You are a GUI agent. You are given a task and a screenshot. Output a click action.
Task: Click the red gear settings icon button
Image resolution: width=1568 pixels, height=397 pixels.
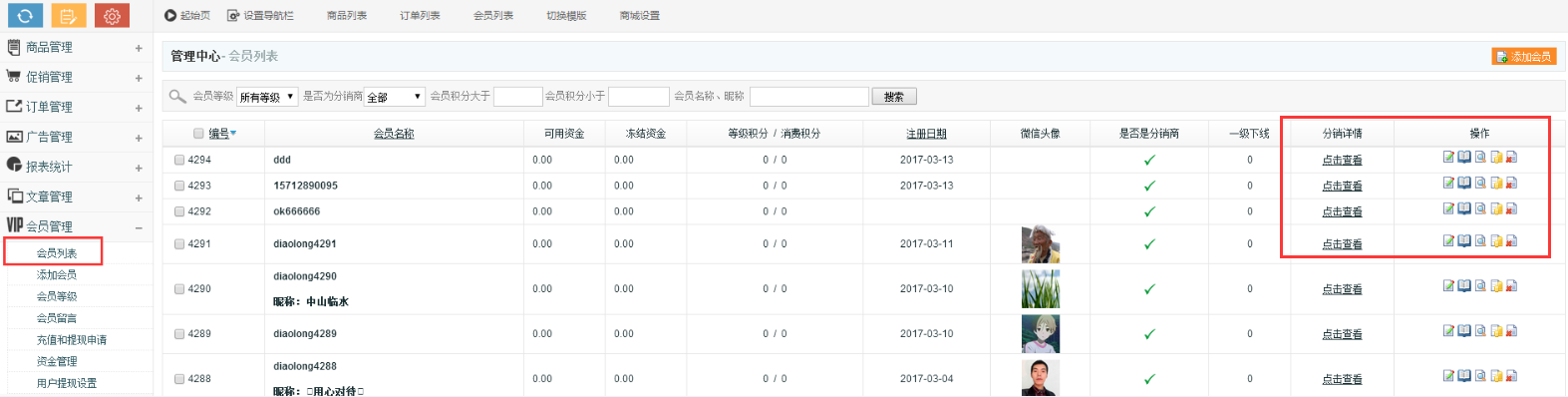click(112, 16)
